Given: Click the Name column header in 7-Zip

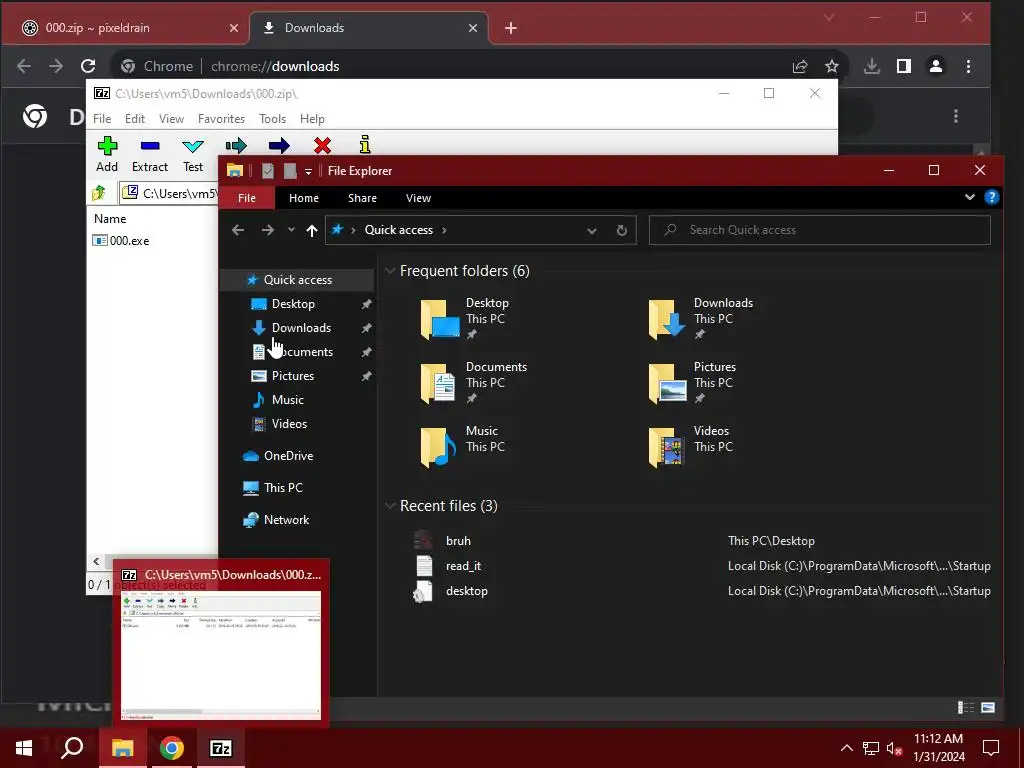Looking at the screenshot, I should pyautogui.click(x=110, y=219).
